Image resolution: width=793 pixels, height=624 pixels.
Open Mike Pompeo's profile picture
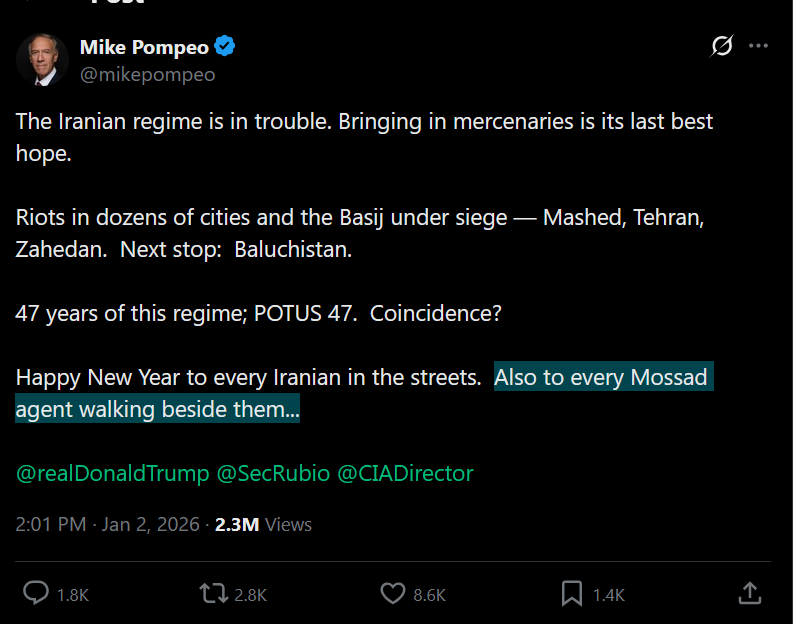[x=42, y=60]
